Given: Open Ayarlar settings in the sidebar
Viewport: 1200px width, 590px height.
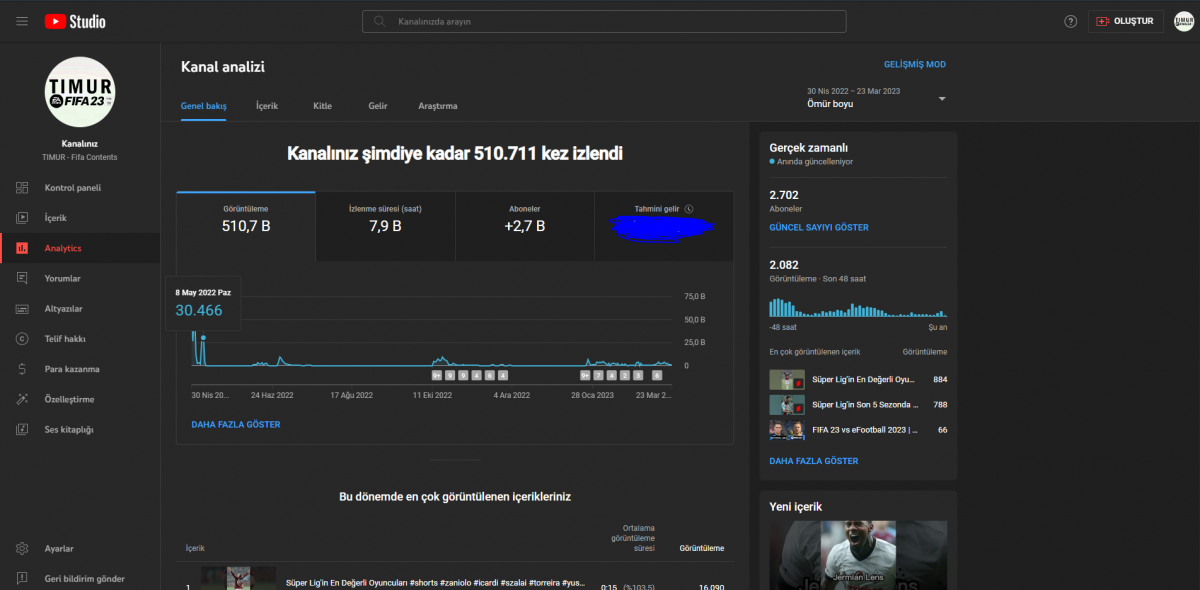Looking at the screenshot, I should (x=80, y=549).
